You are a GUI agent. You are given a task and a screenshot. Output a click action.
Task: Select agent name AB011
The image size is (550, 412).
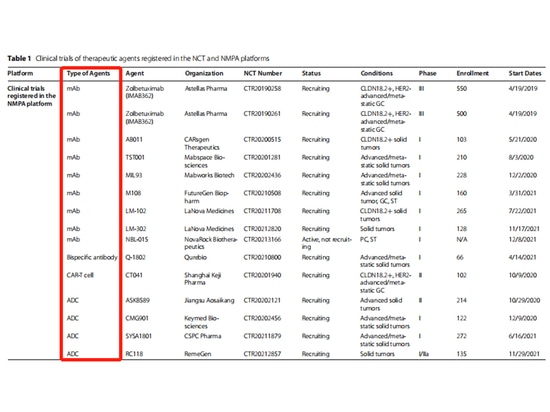(x=134, y=140)
